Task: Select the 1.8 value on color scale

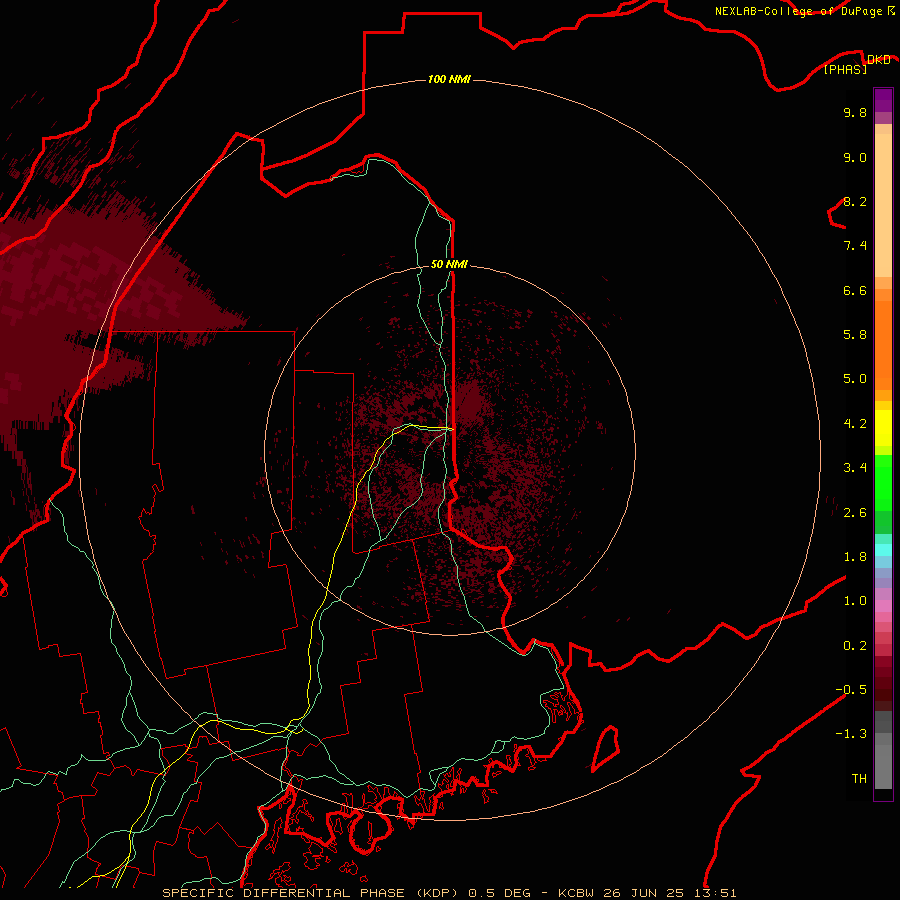Action: click(855, 557)
